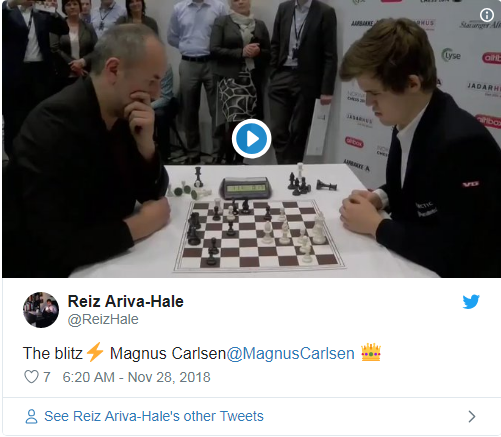Click the Twitter bird logo
This screenshot has height=437, width=501.
(471, 302)
